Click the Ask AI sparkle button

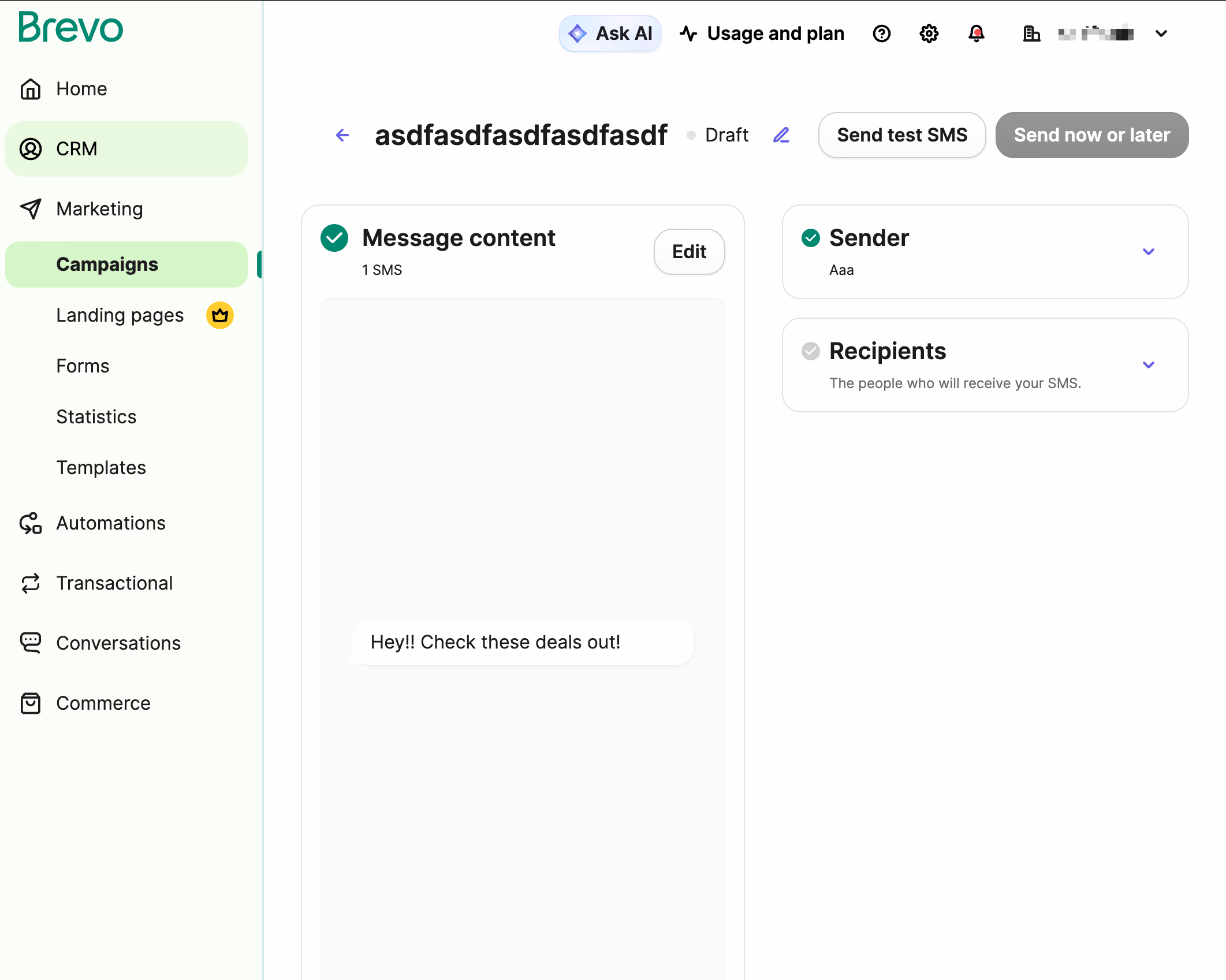(610, 33)
